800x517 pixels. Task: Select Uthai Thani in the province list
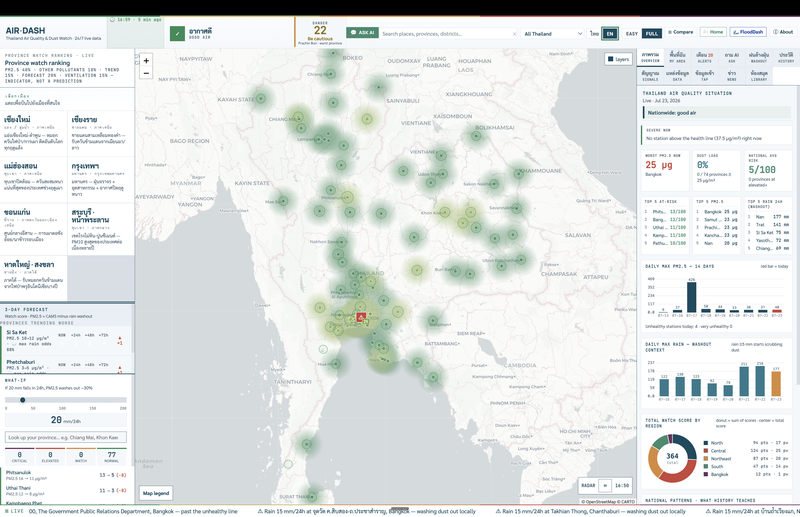66,490
